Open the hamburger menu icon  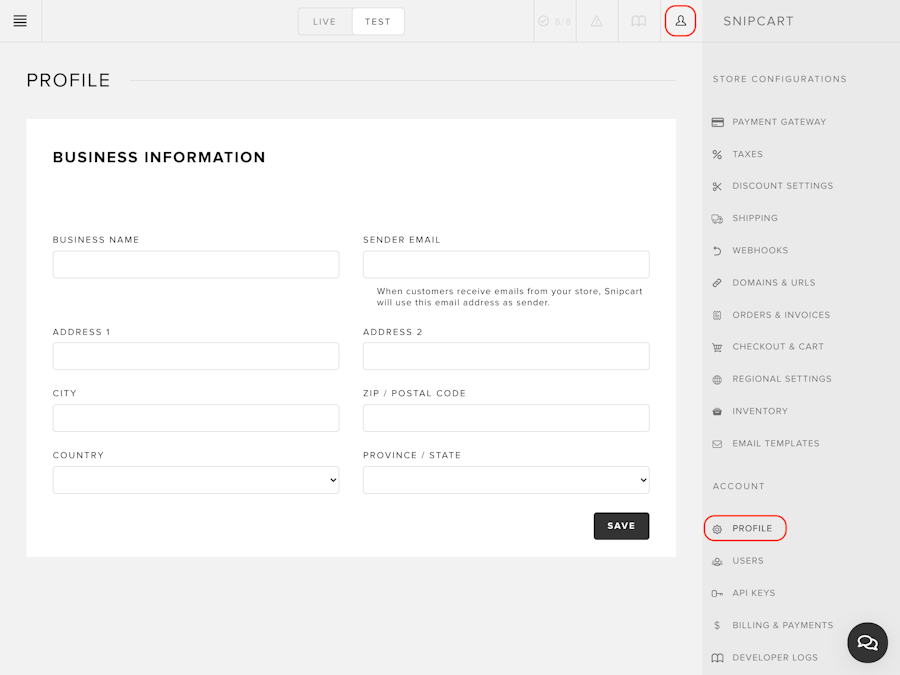click(x=20, y=21)
